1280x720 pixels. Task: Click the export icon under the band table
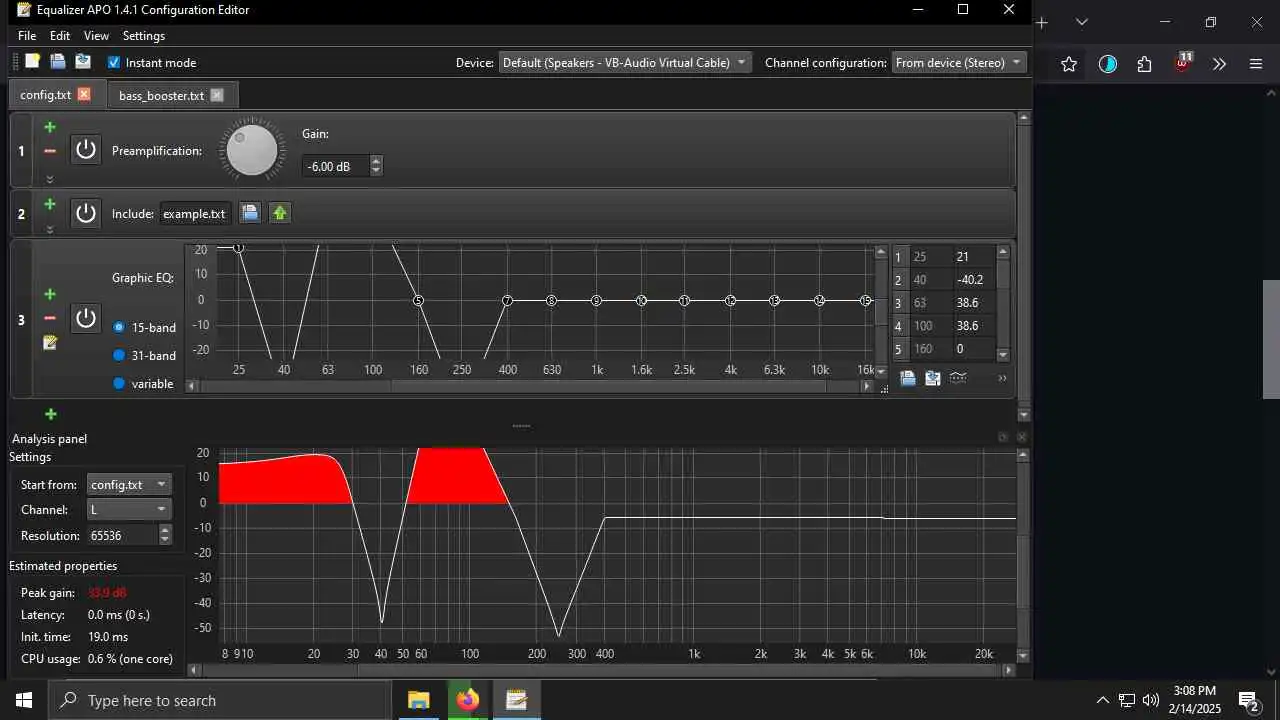[933, 378]
